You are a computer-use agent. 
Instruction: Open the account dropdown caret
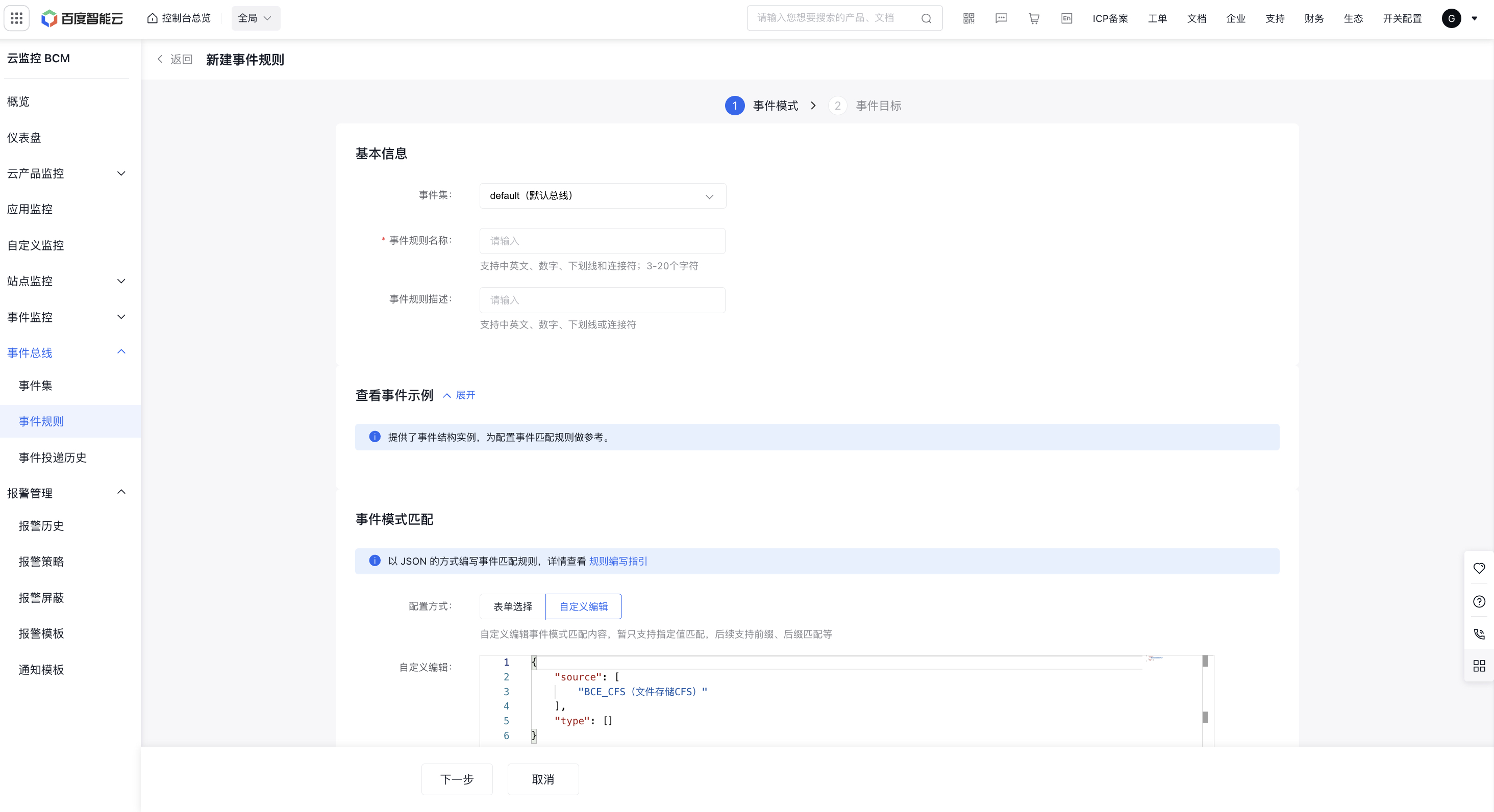click(x=1474, y=18)
